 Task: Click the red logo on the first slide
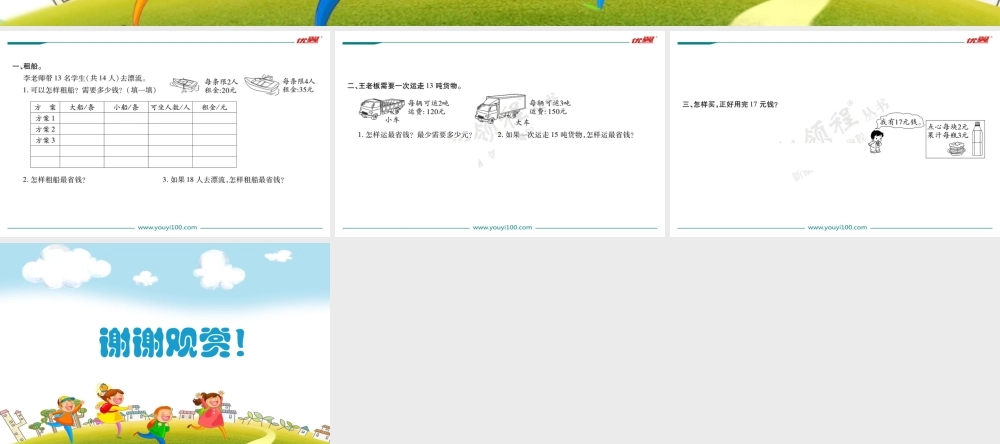click(x=307, y=40)
